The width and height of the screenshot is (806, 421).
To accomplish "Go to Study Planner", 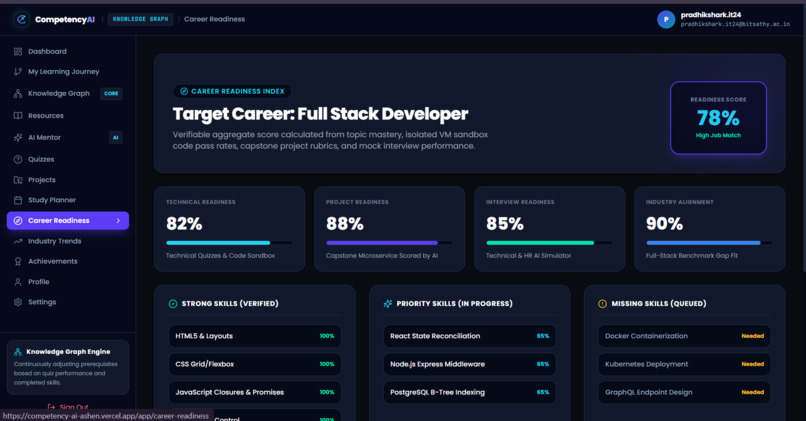I will pyautogui.click(x=68, y=200).
